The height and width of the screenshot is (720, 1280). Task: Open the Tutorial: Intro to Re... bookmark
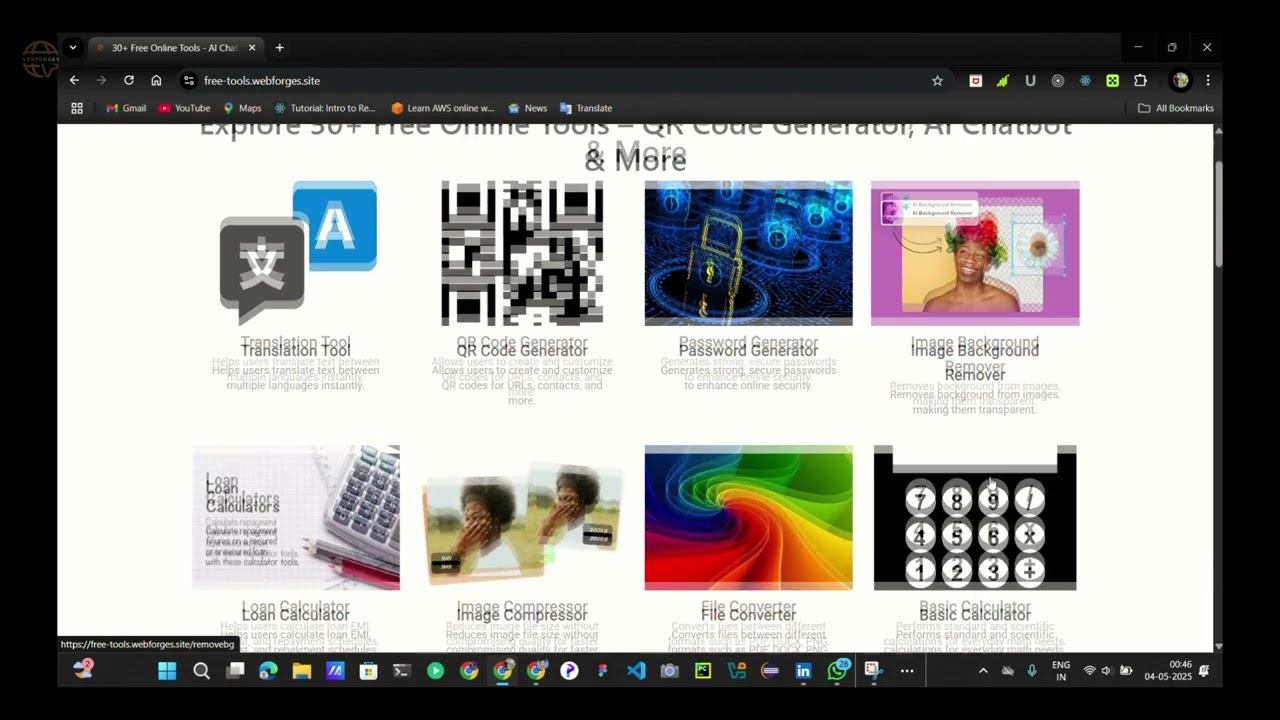(x=325, y=108)
